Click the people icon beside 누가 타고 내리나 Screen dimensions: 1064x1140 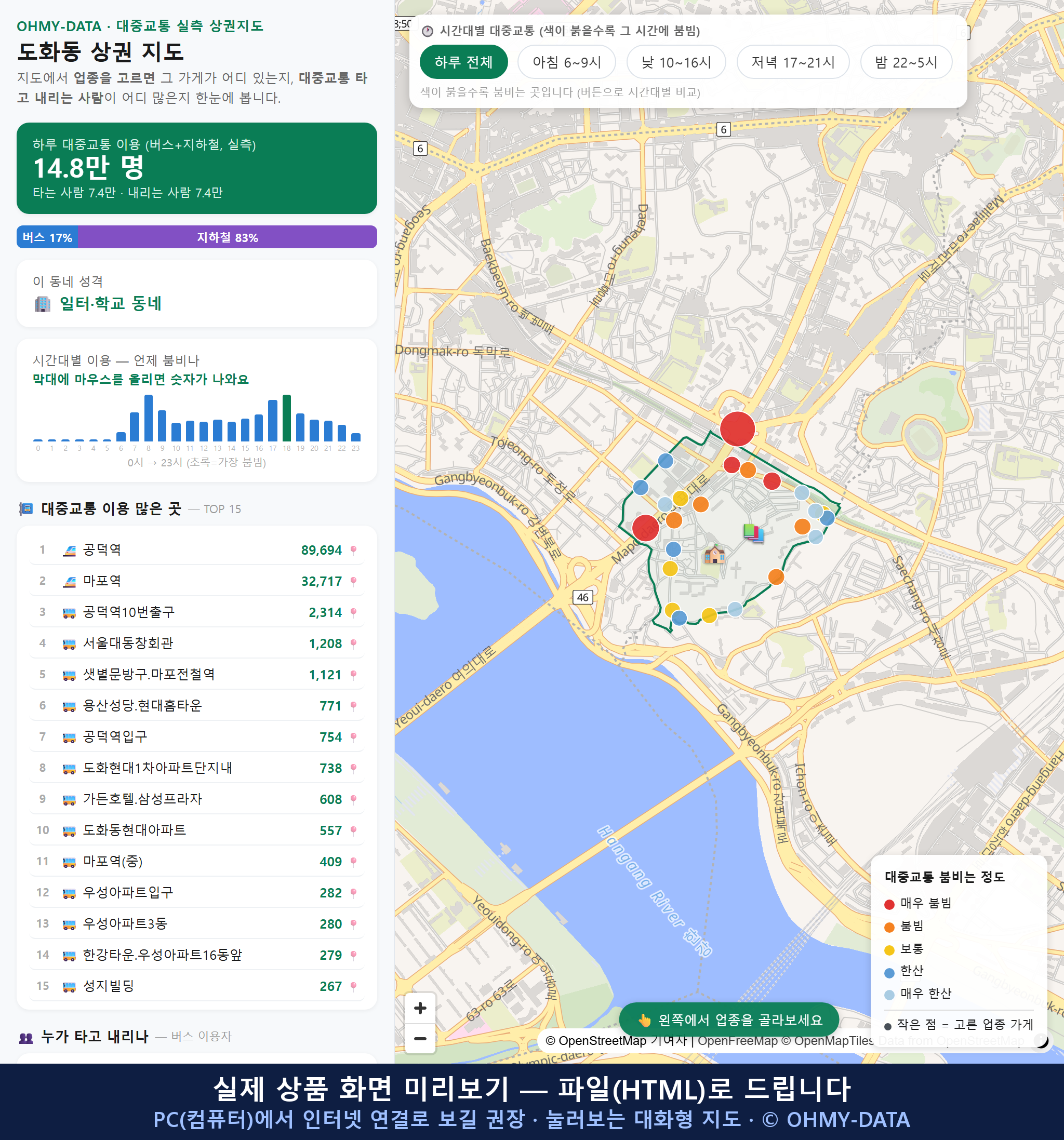[x=26, y=1037]
